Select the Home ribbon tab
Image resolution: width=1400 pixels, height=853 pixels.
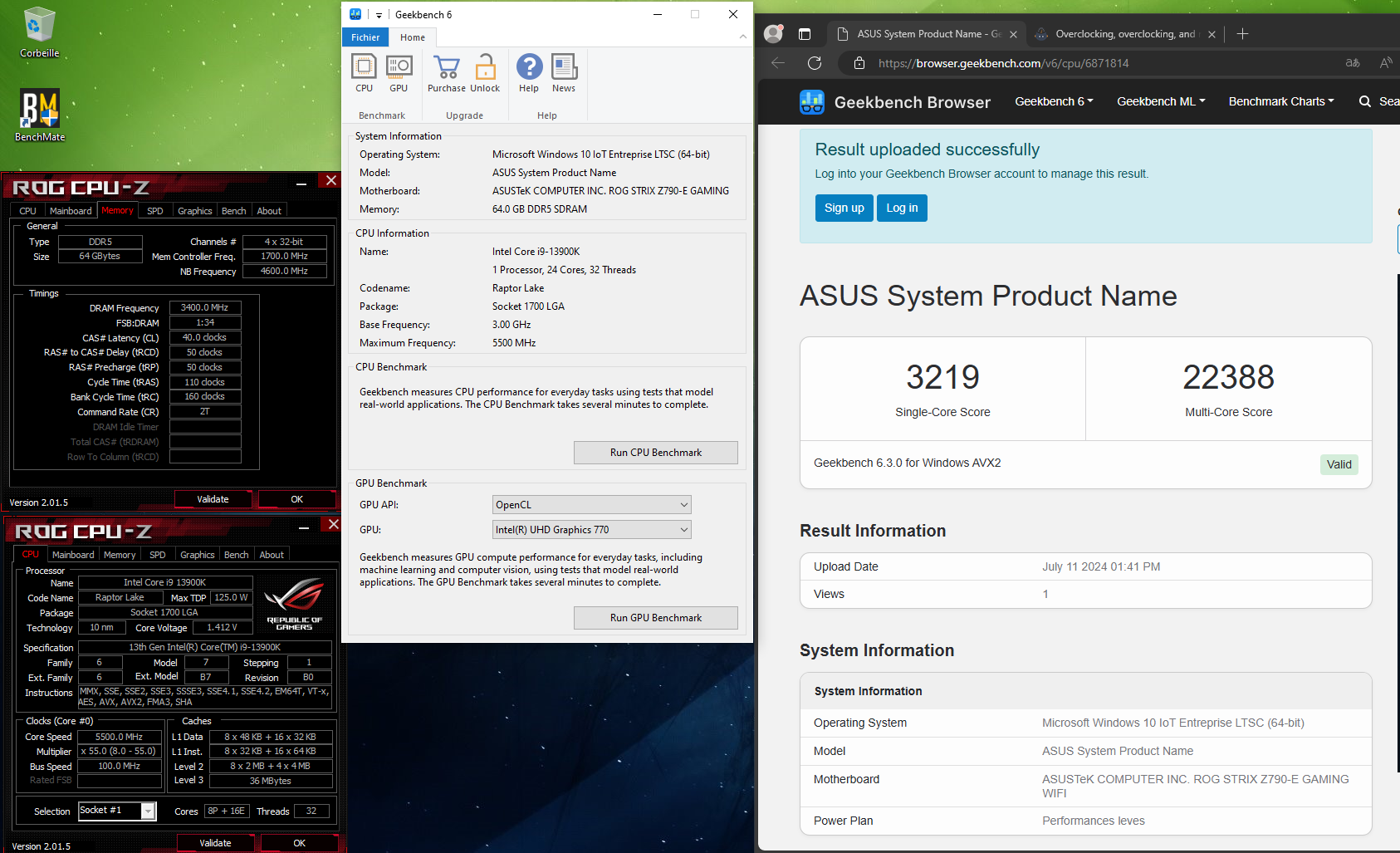click(413, 37)
